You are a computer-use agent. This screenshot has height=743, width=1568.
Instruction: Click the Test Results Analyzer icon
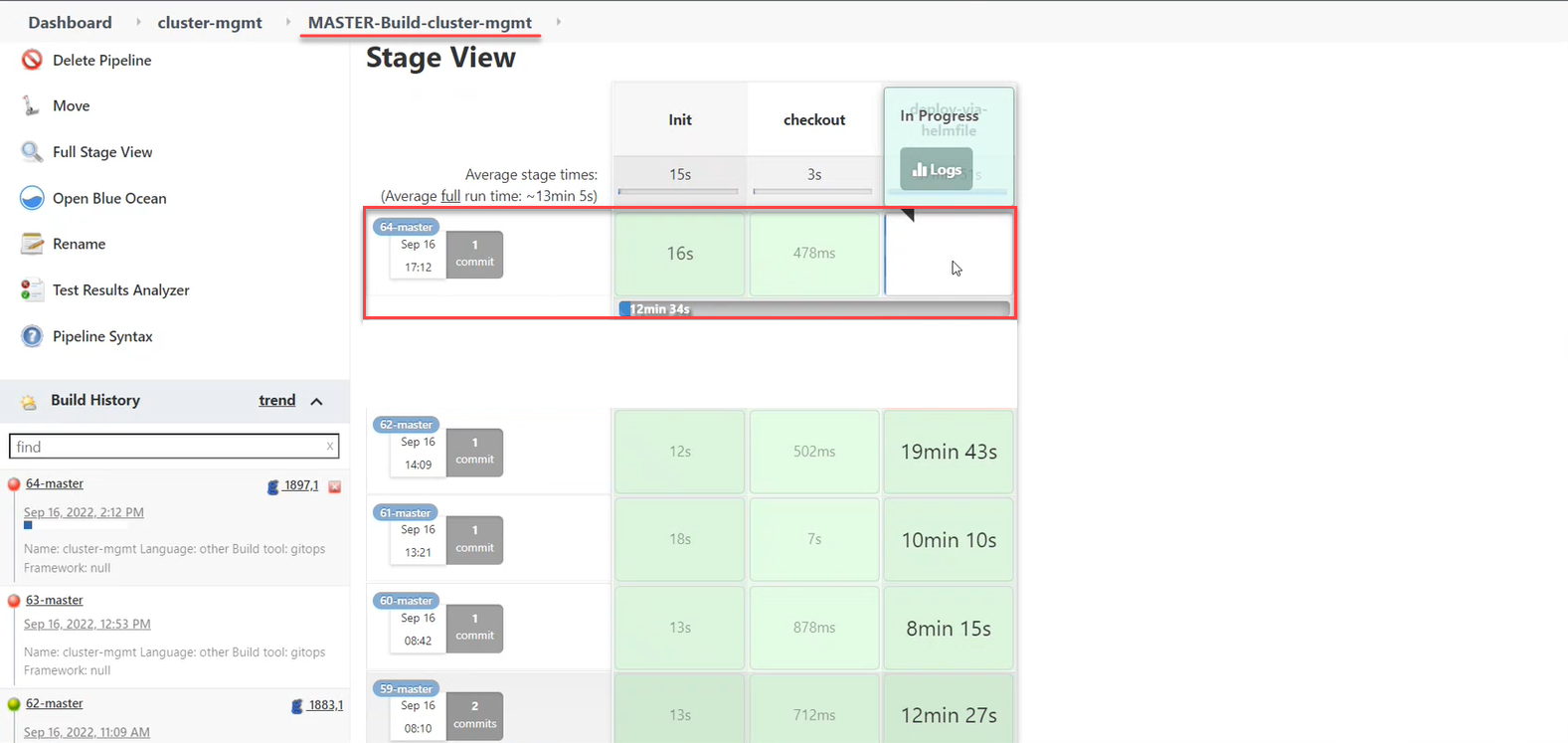pos(32,289)
